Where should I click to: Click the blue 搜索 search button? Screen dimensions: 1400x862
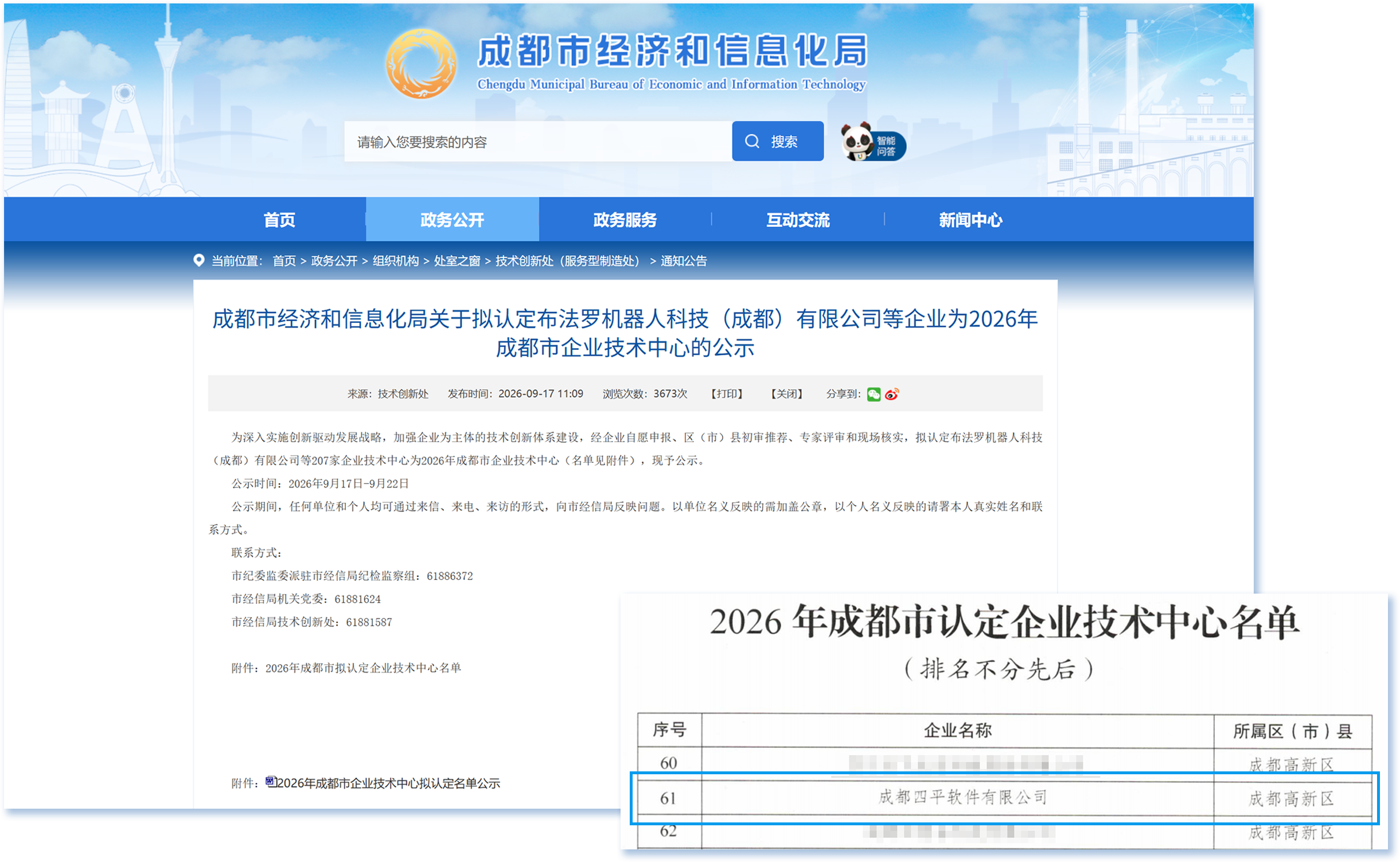click(x=777, y=141)
